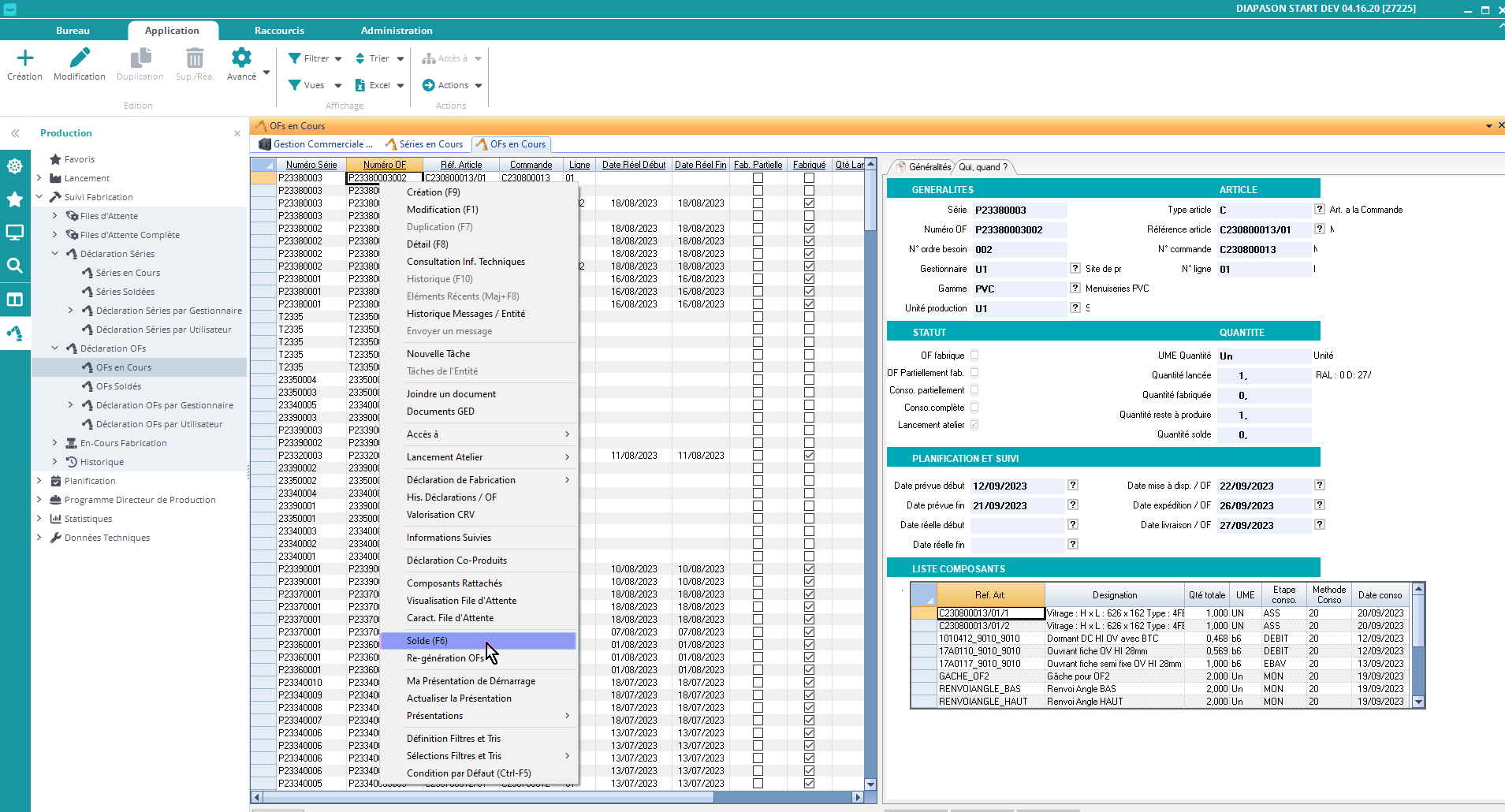Click the favorites star sidebar icon
The width and height of the screenshot is (1505, 812).
coord(14,199)
